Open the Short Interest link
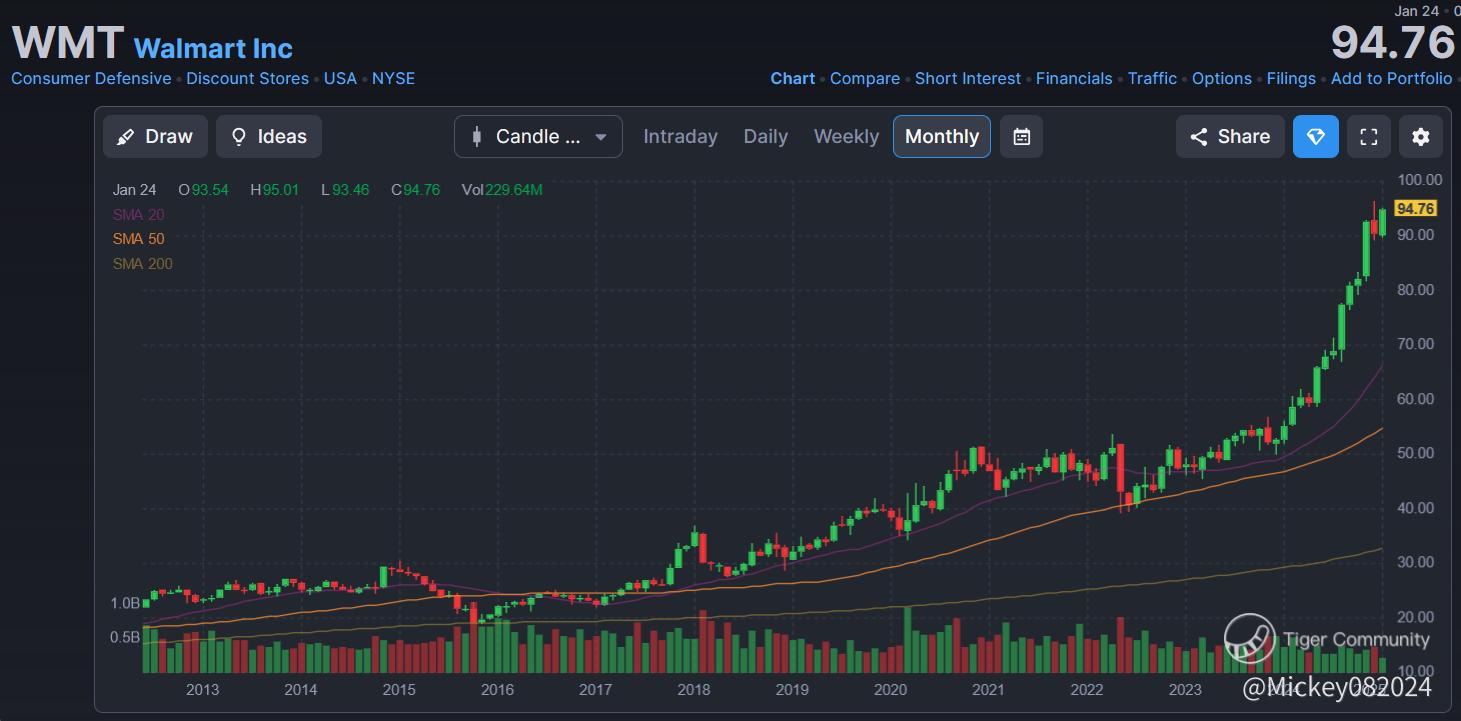 click(968, 78)
